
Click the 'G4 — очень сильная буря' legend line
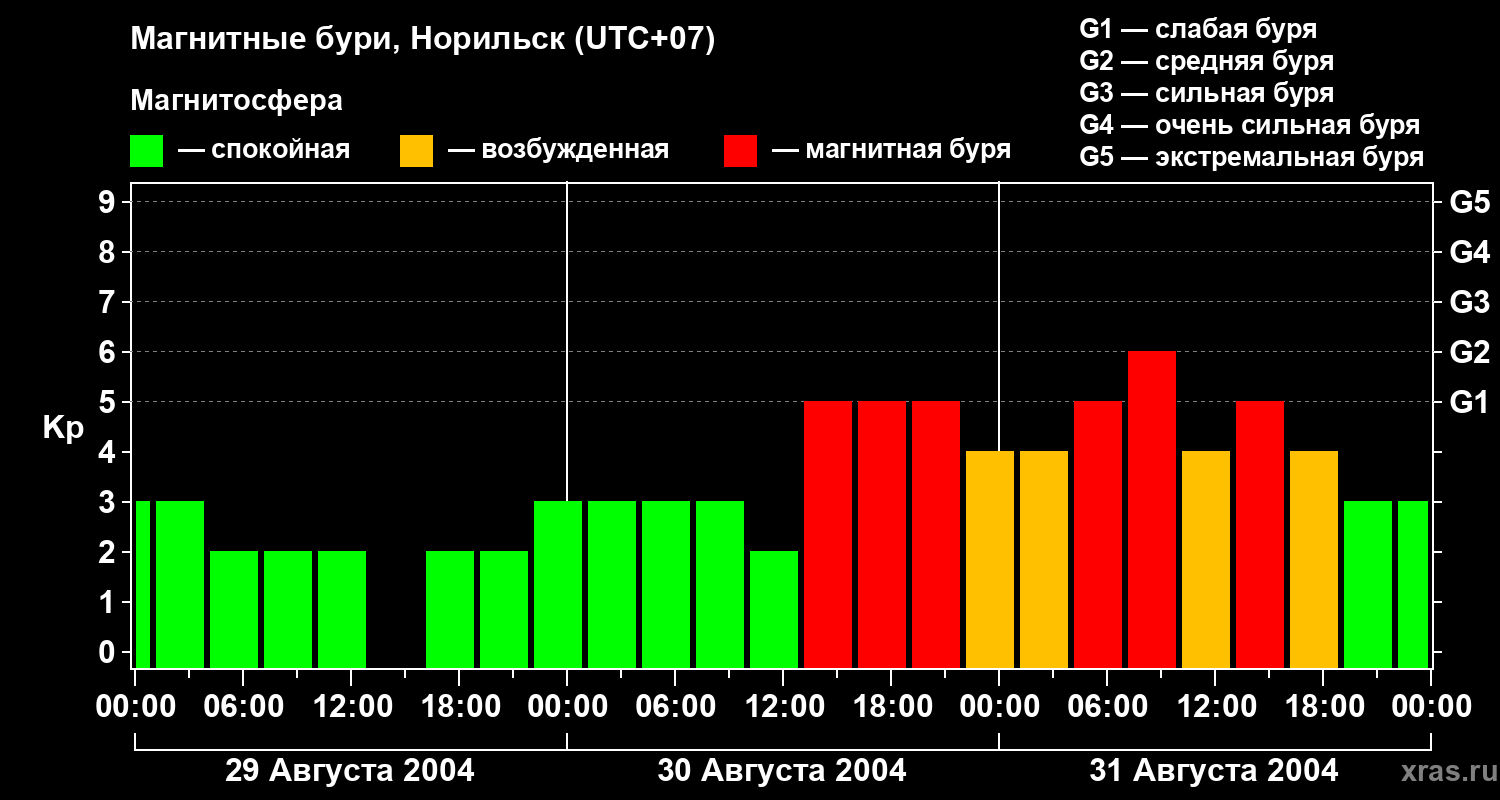pos(1250,125)
